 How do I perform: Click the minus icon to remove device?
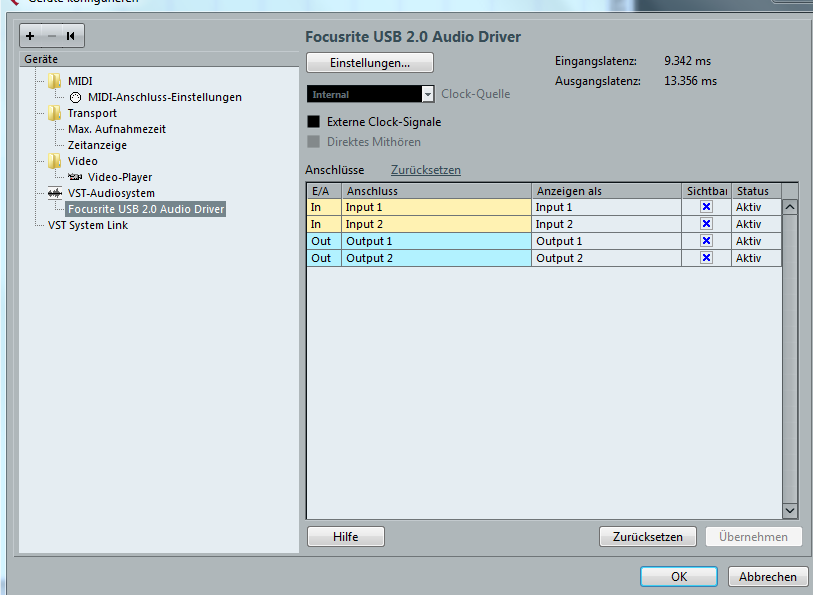coord(51,36)
